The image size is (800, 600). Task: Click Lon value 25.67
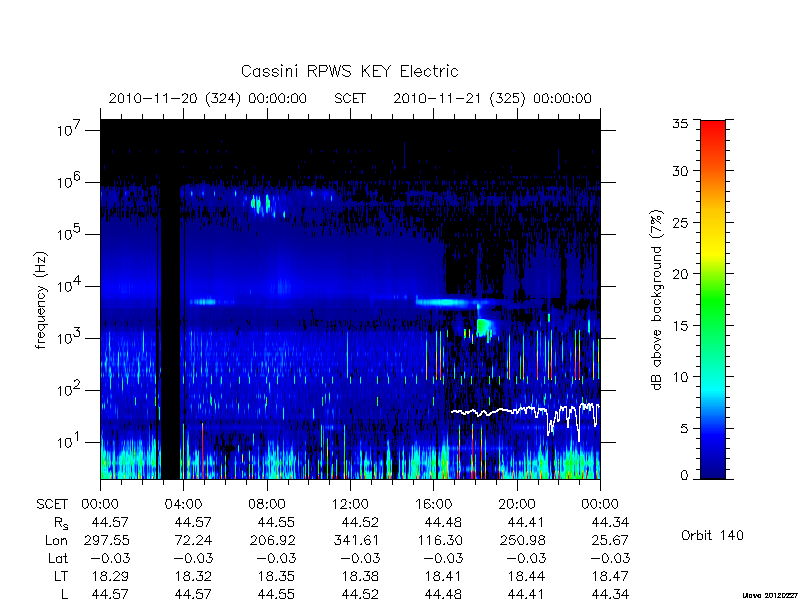611,540
